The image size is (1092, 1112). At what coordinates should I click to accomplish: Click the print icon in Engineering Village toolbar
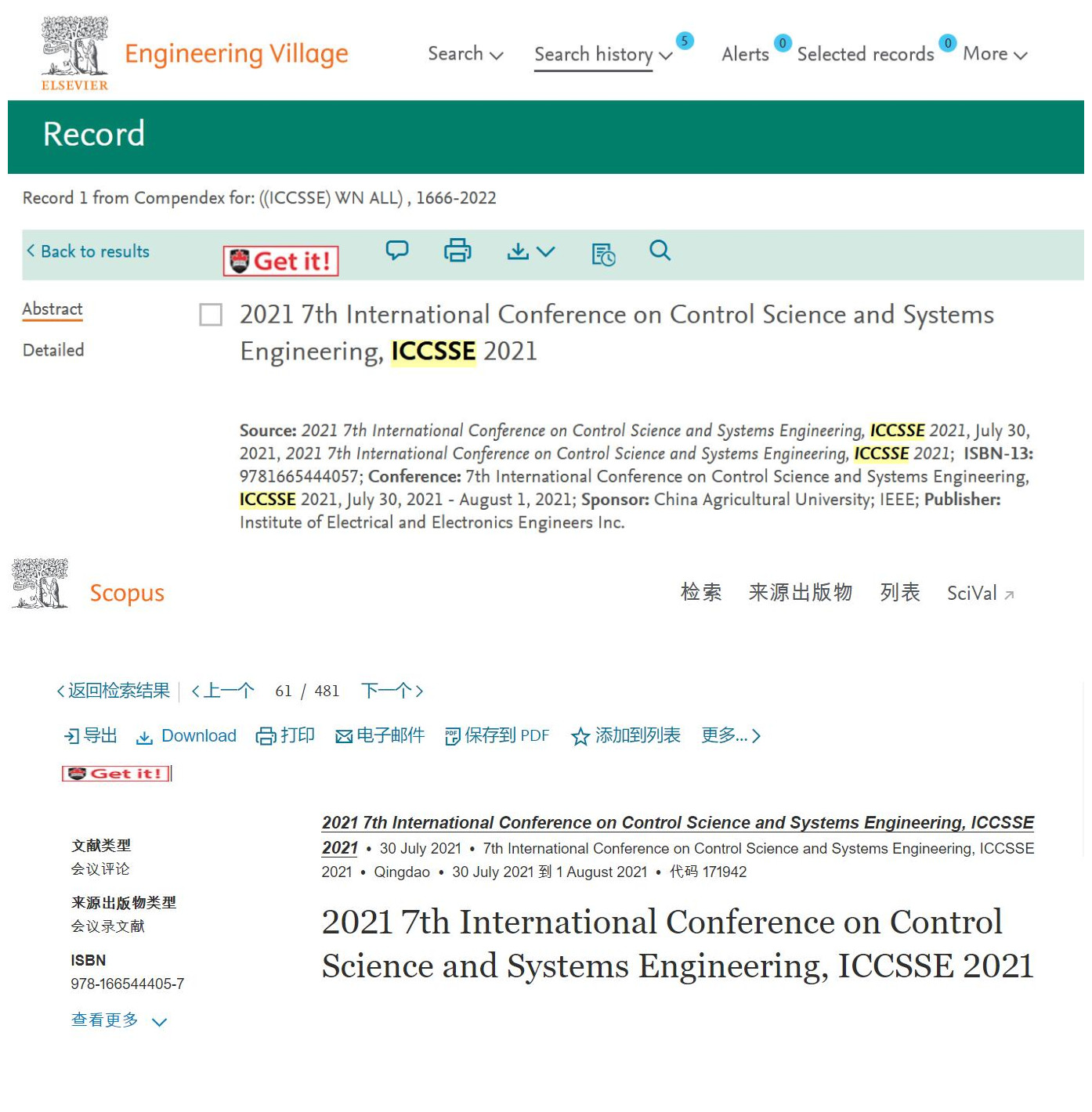click(457, 251)
